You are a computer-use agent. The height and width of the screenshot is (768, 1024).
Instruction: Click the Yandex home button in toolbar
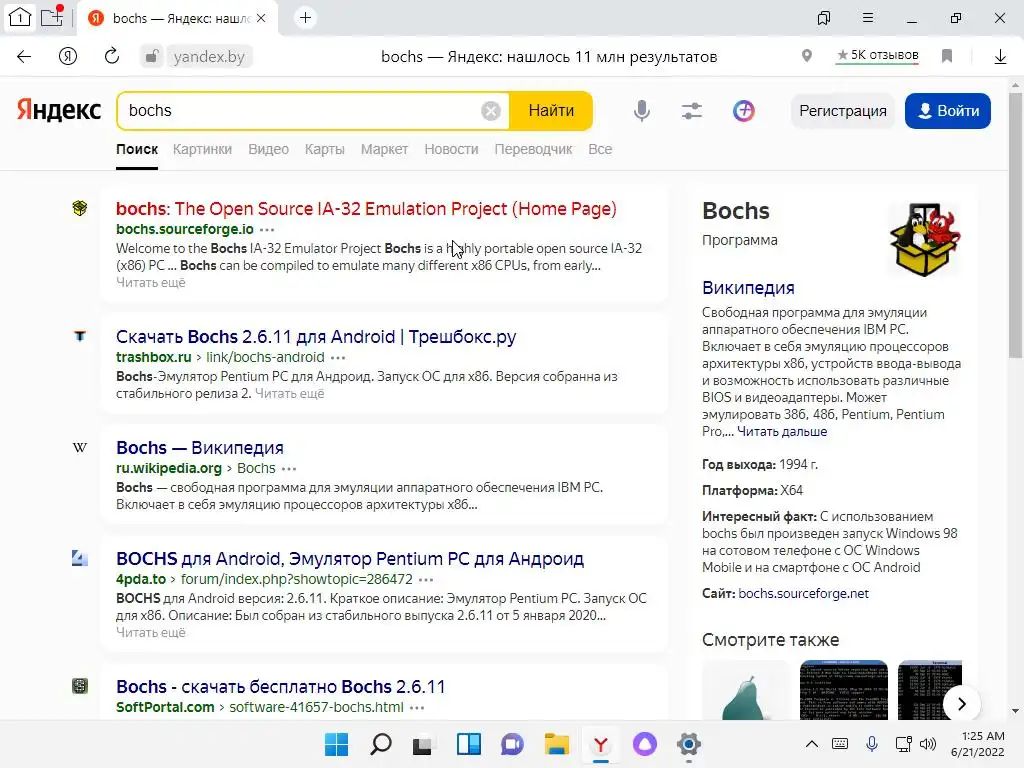[x=68, y=57]
